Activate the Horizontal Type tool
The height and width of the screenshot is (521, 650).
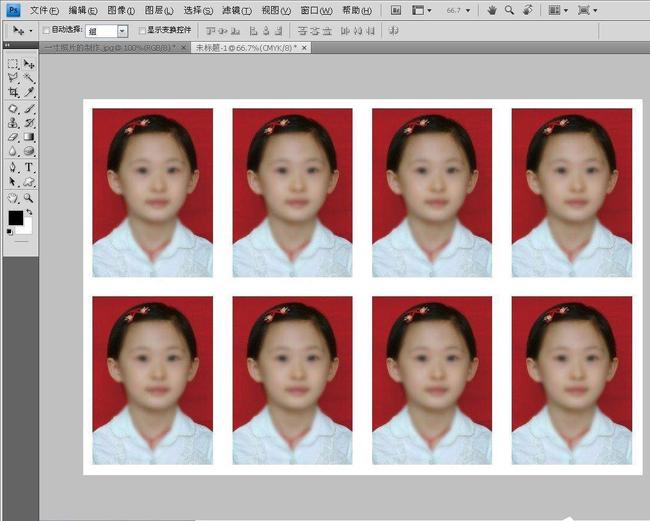tap(29, 167)
